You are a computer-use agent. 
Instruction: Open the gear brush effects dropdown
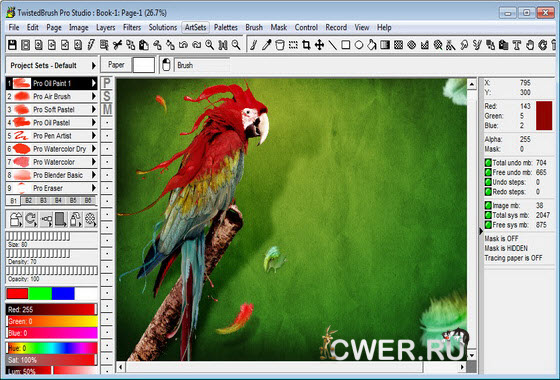point(91,219)
